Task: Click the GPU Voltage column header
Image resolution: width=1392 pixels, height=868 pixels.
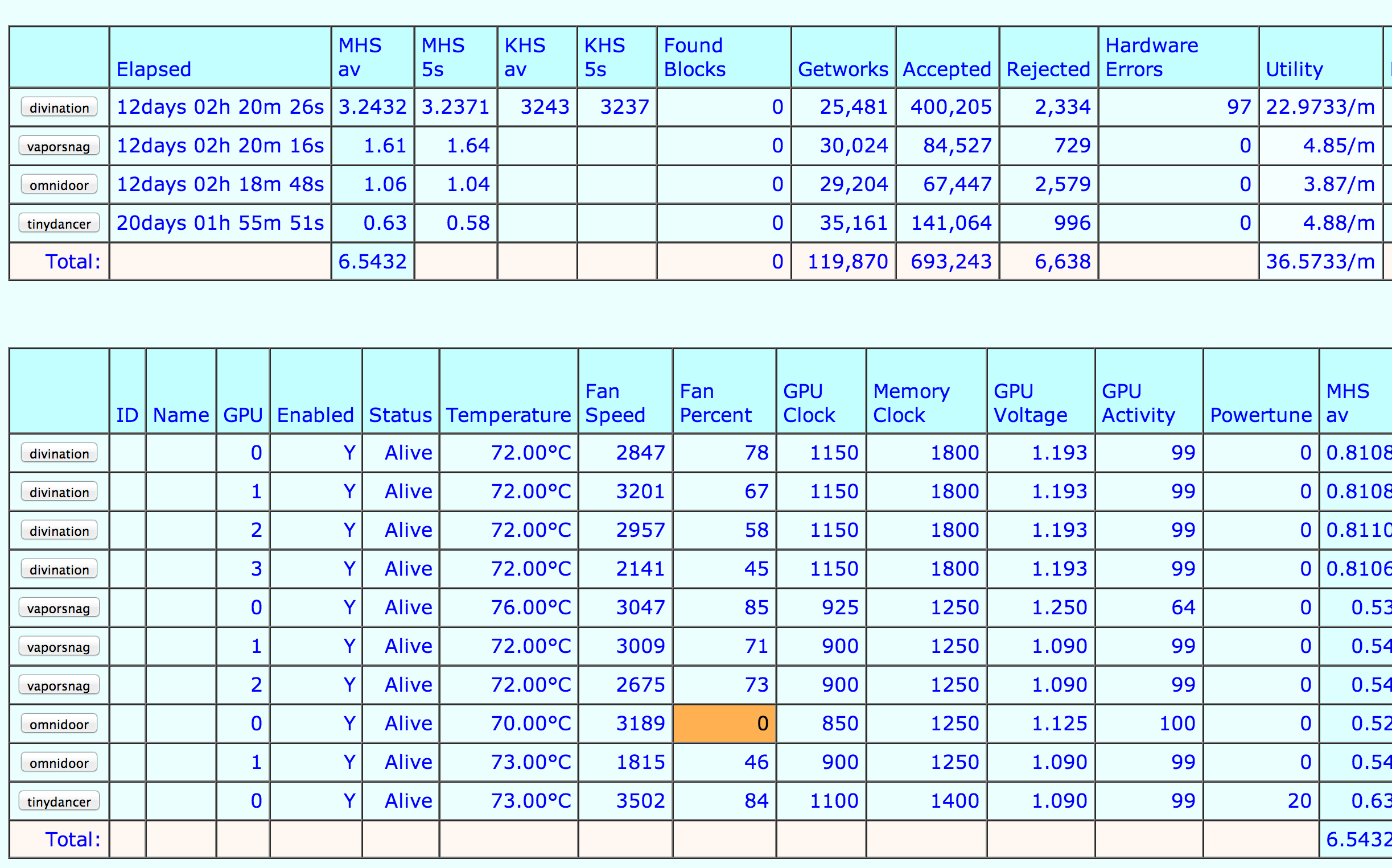Action: pos(1040,391)
